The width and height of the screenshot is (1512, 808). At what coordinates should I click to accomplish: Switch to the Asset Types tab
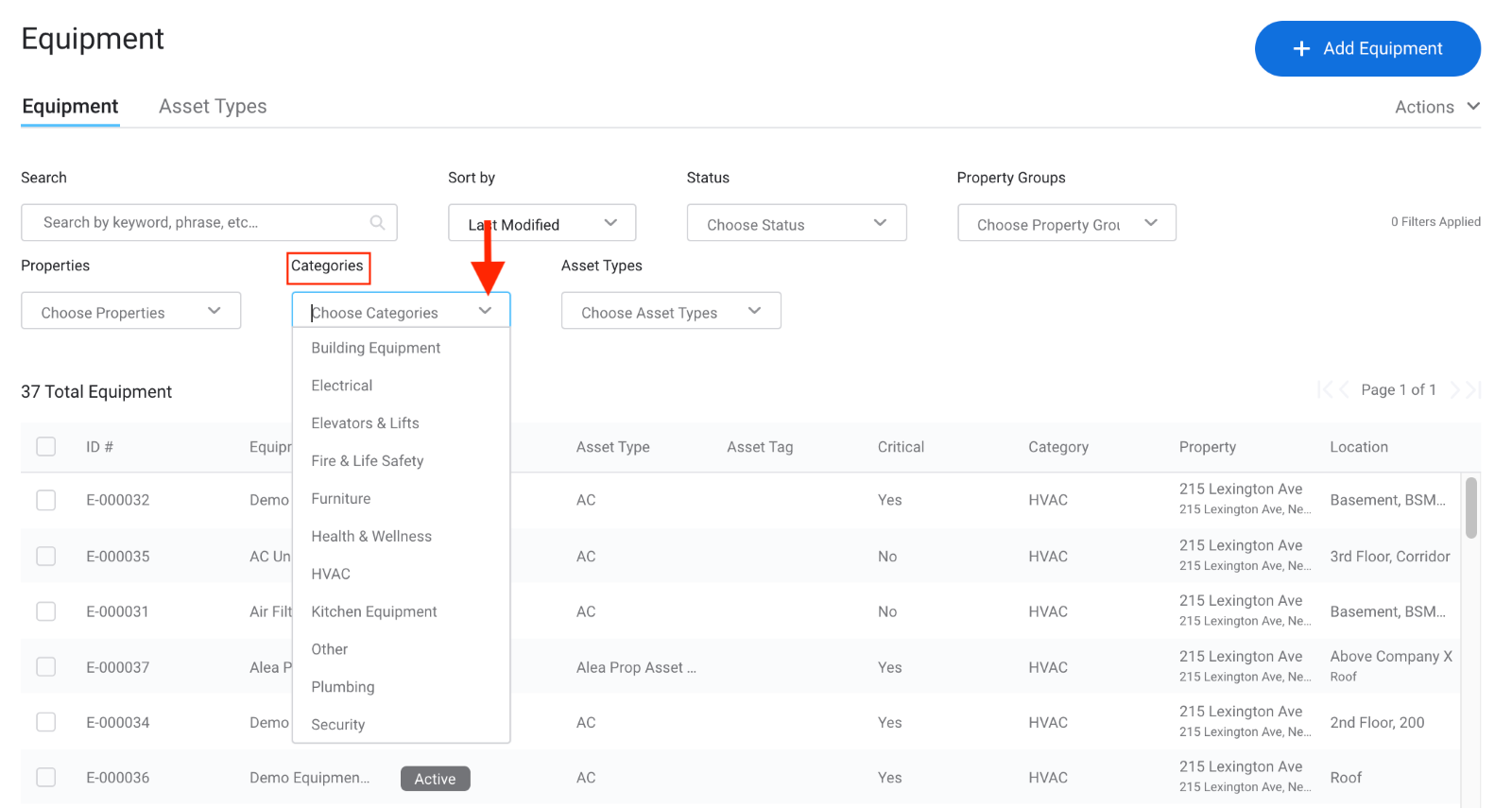click(213, 107)
